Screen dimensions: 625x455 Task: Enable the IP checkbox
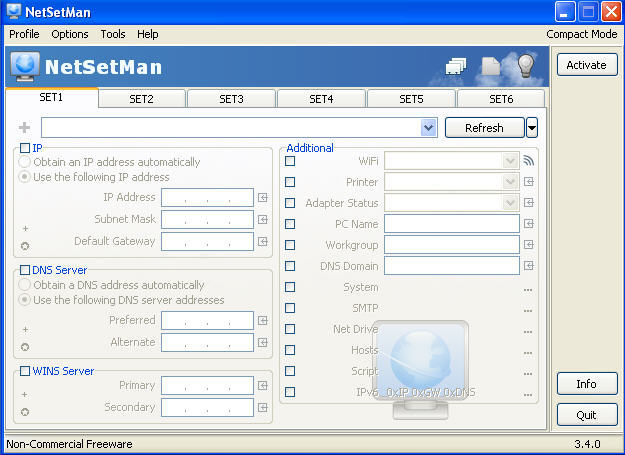click(25, 148)
